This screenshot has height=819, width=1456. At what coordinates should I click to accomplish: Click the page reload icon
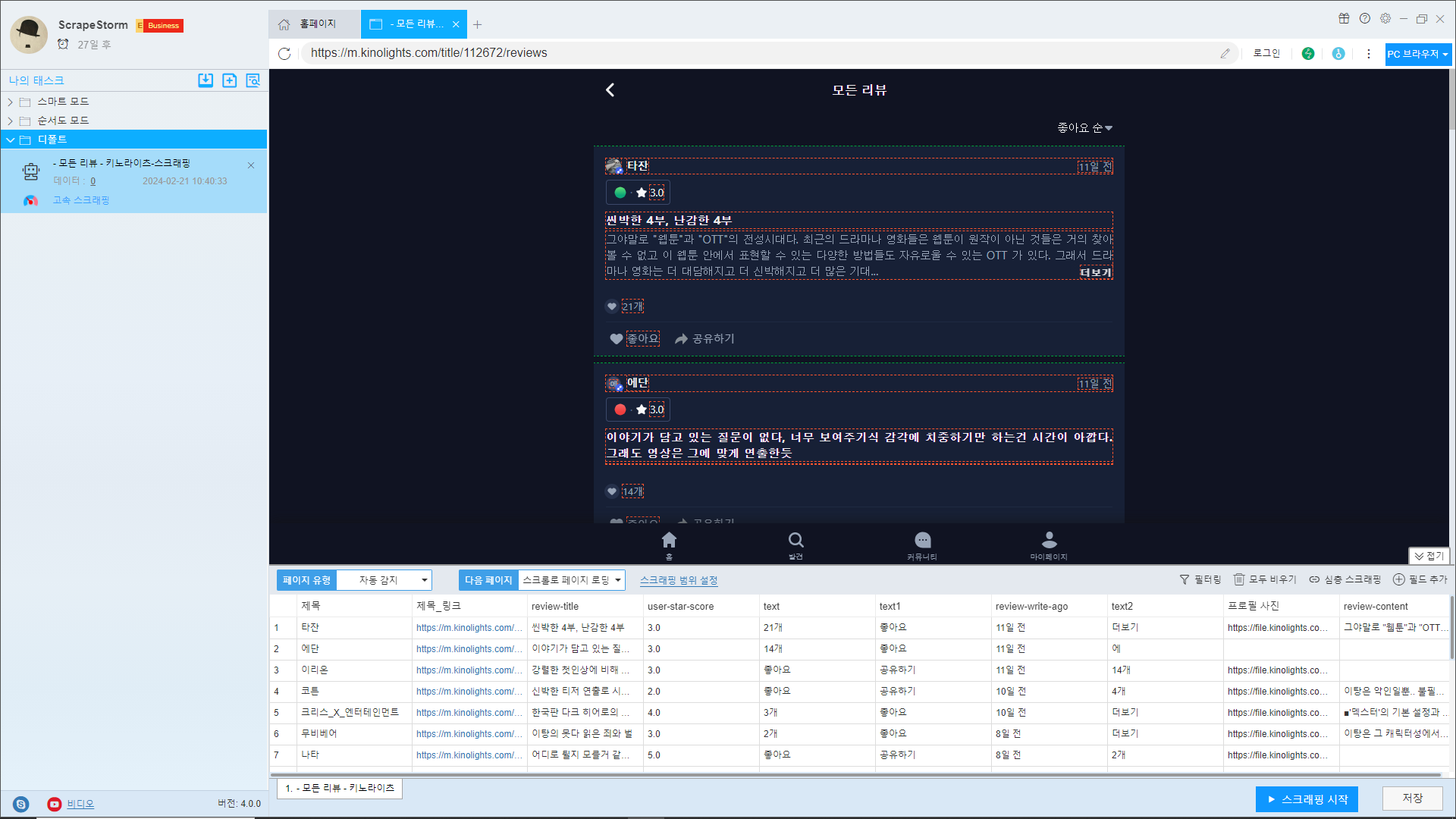pos(284,53)
